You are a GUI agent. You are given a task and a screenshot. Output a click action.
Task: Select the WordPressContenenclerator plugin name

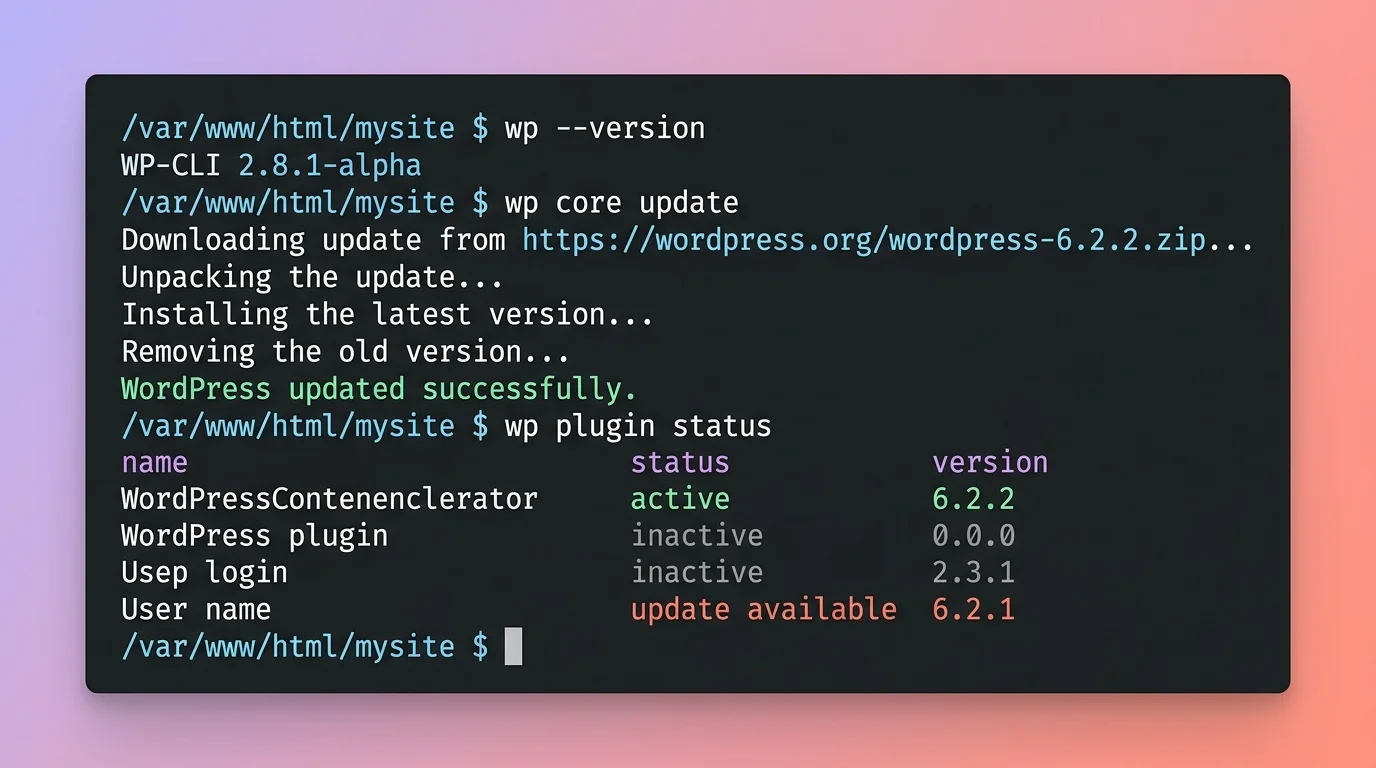coord(328,498)
